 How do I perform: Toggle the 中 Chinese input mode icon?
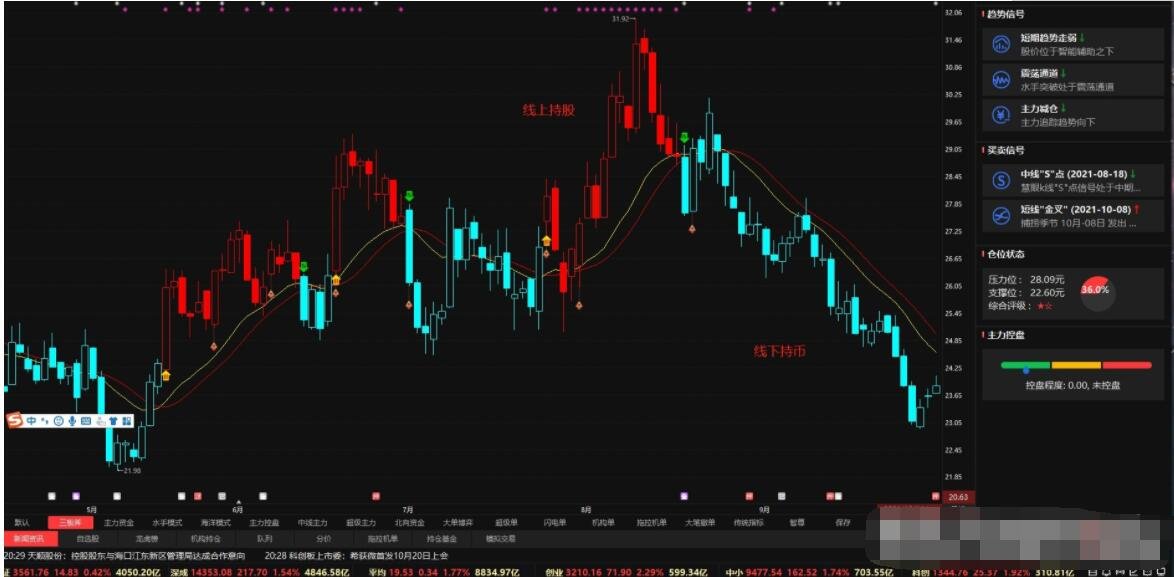31,421
